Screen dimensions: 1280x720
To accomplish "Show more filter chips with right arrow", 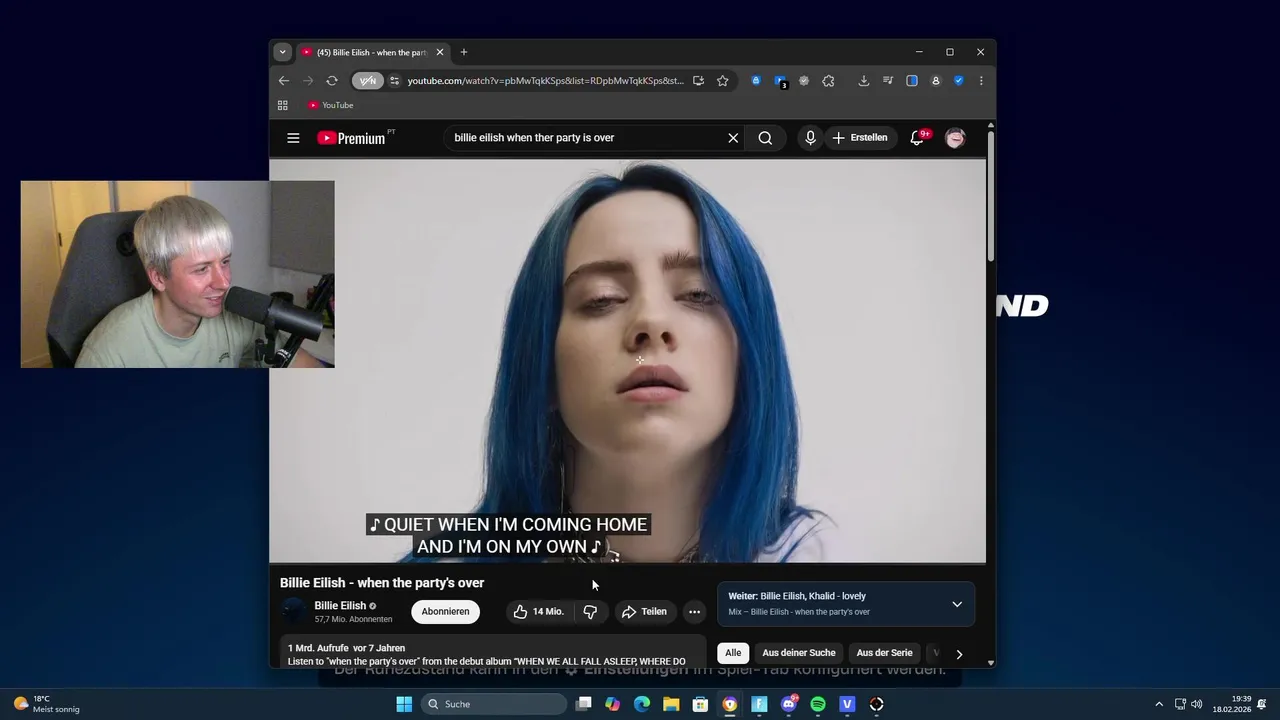I will coord(959,654).
